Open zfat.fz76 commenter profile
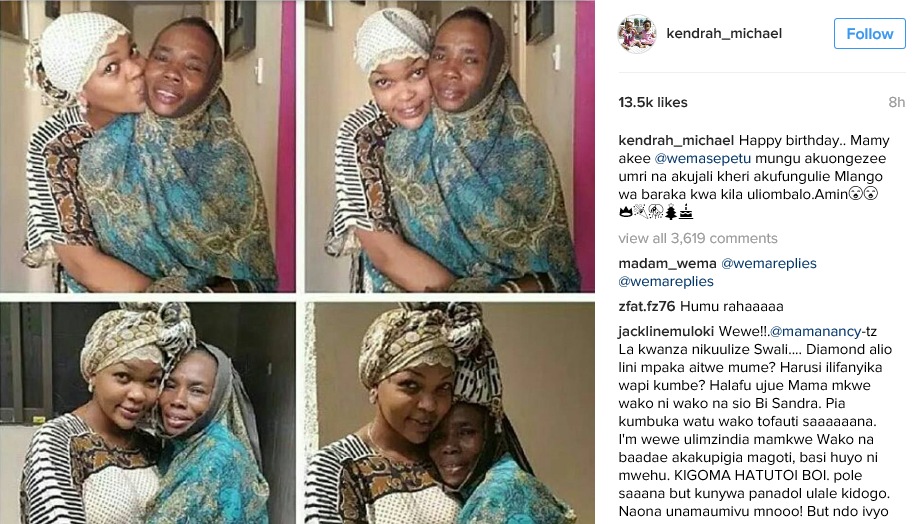Viewport: 914px width, 524px height. pos(646,307)
